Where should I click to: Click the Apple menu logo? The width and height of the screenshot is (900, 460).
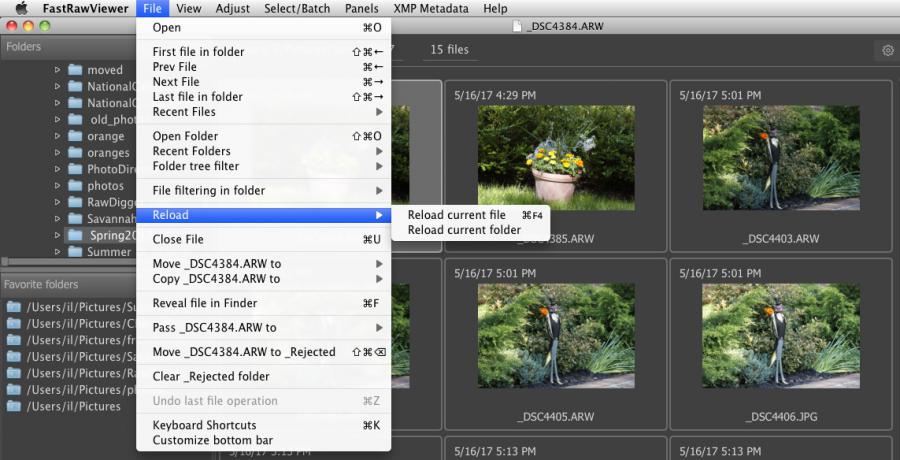20,9
